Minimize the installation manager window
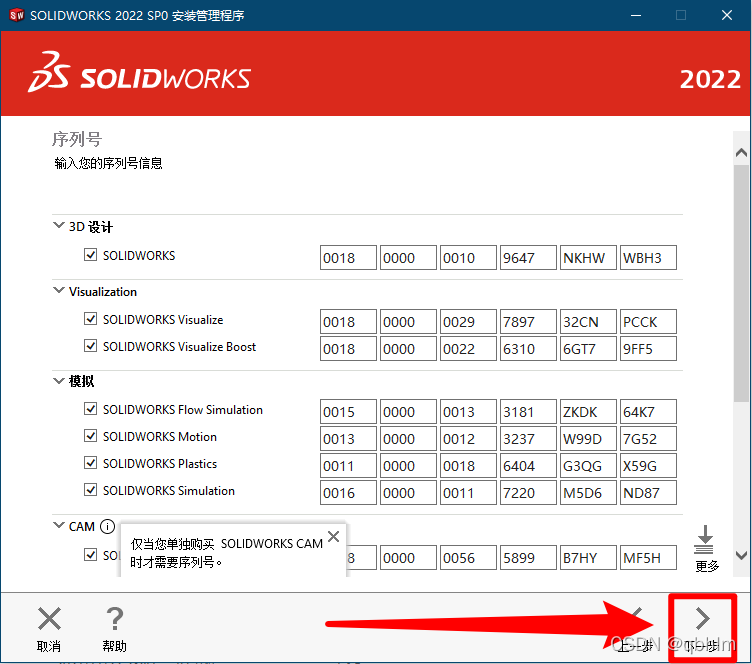 pyautogui.click(x=636, y=15)
